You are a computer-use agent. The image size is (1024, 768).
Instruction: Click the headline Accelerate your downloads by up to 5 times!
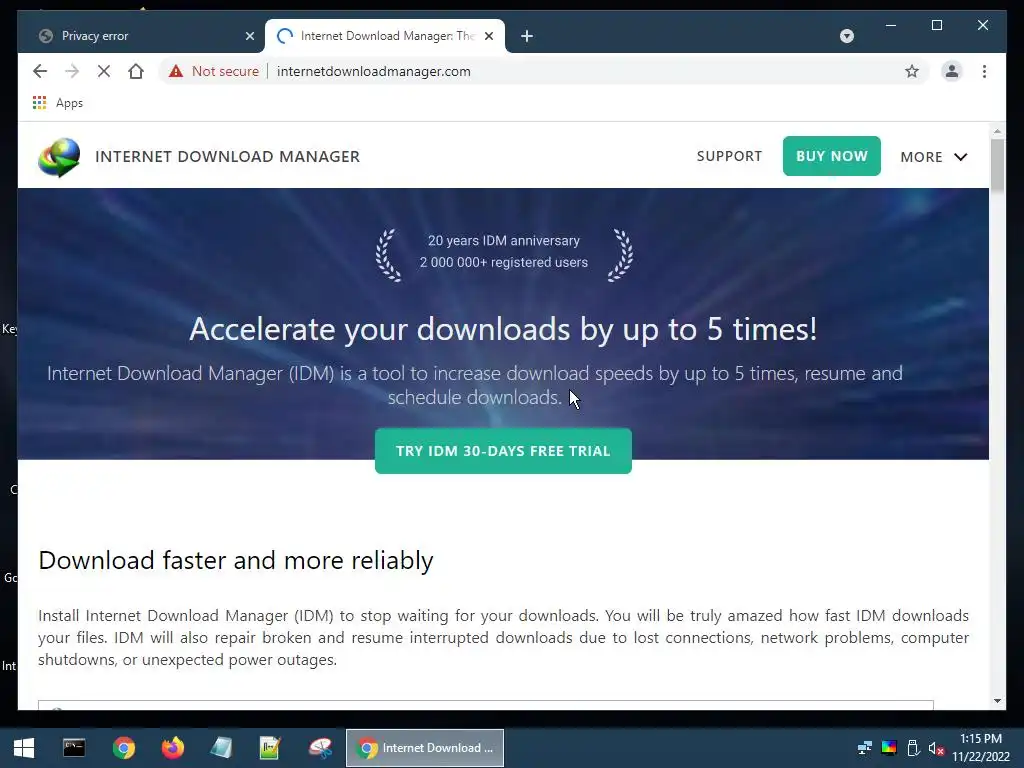pos(503,329)
